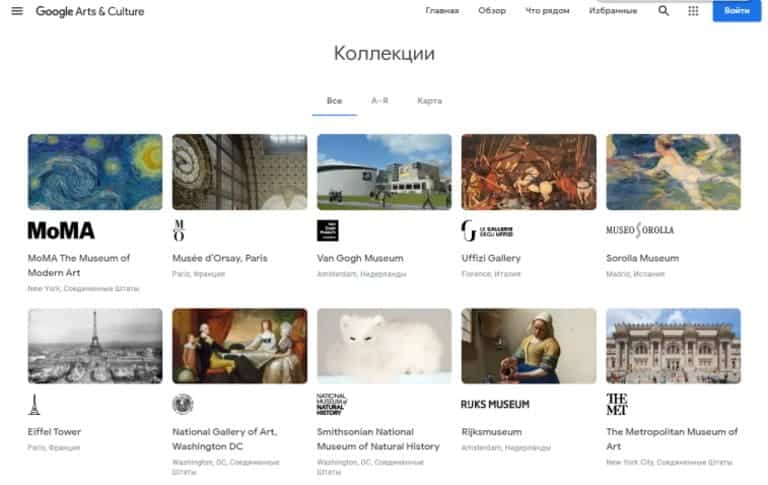Image resolution: width=768 pixels, height=485 pixels.
Task: Click the National Museum of Natural History logo
Action: point(332,405)
